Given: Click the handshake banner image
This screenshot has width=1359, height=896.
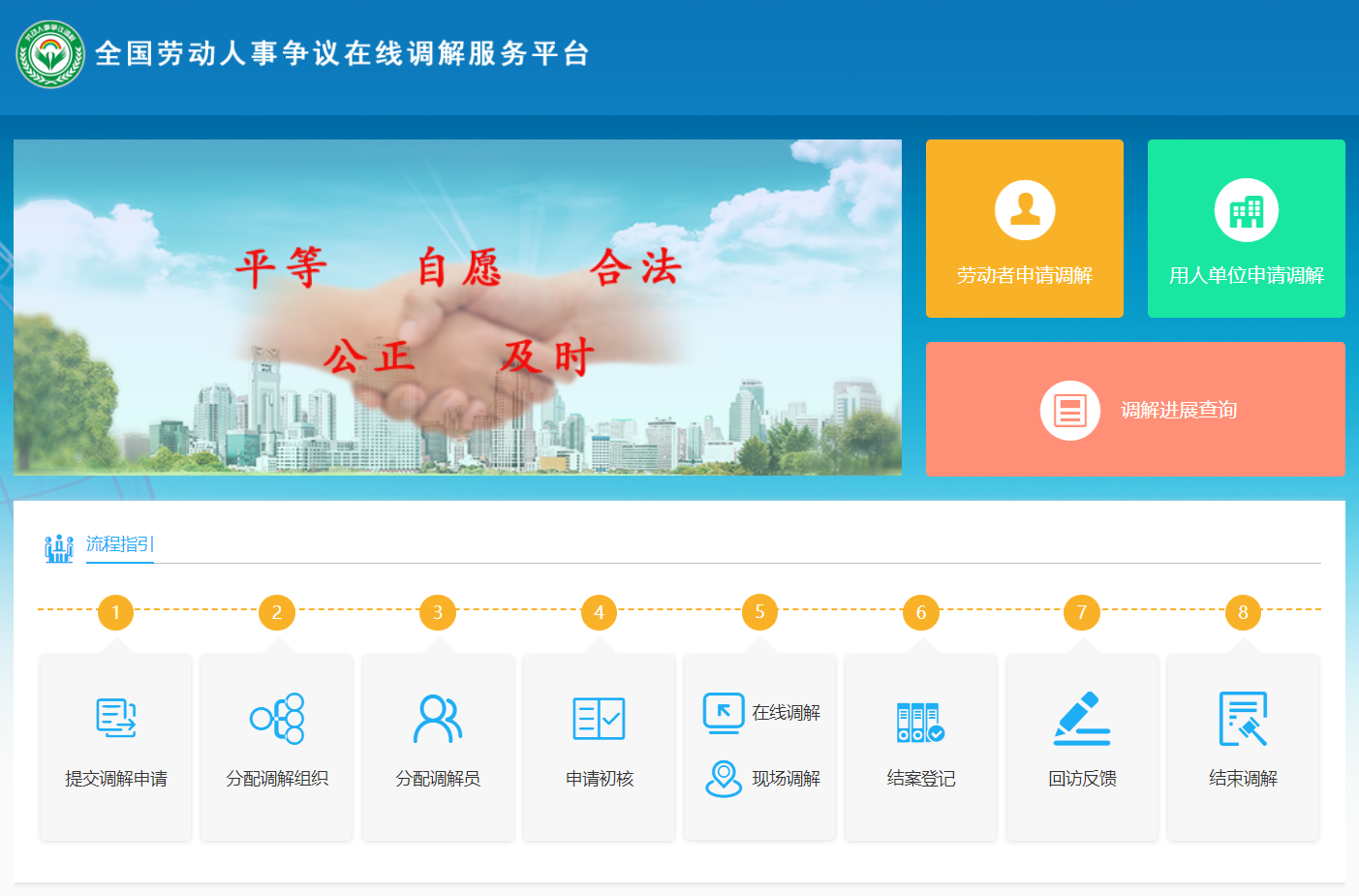Looking at the screenshot, I should click(x=457, y=308).
